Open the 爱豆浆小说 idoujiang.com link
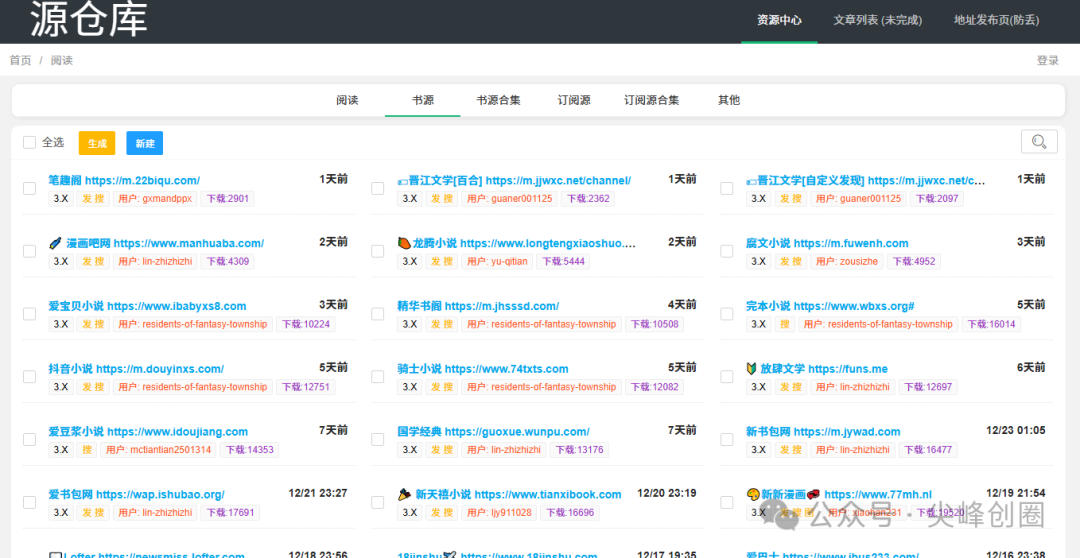The image size is (1080, 558). coord(148,432)
